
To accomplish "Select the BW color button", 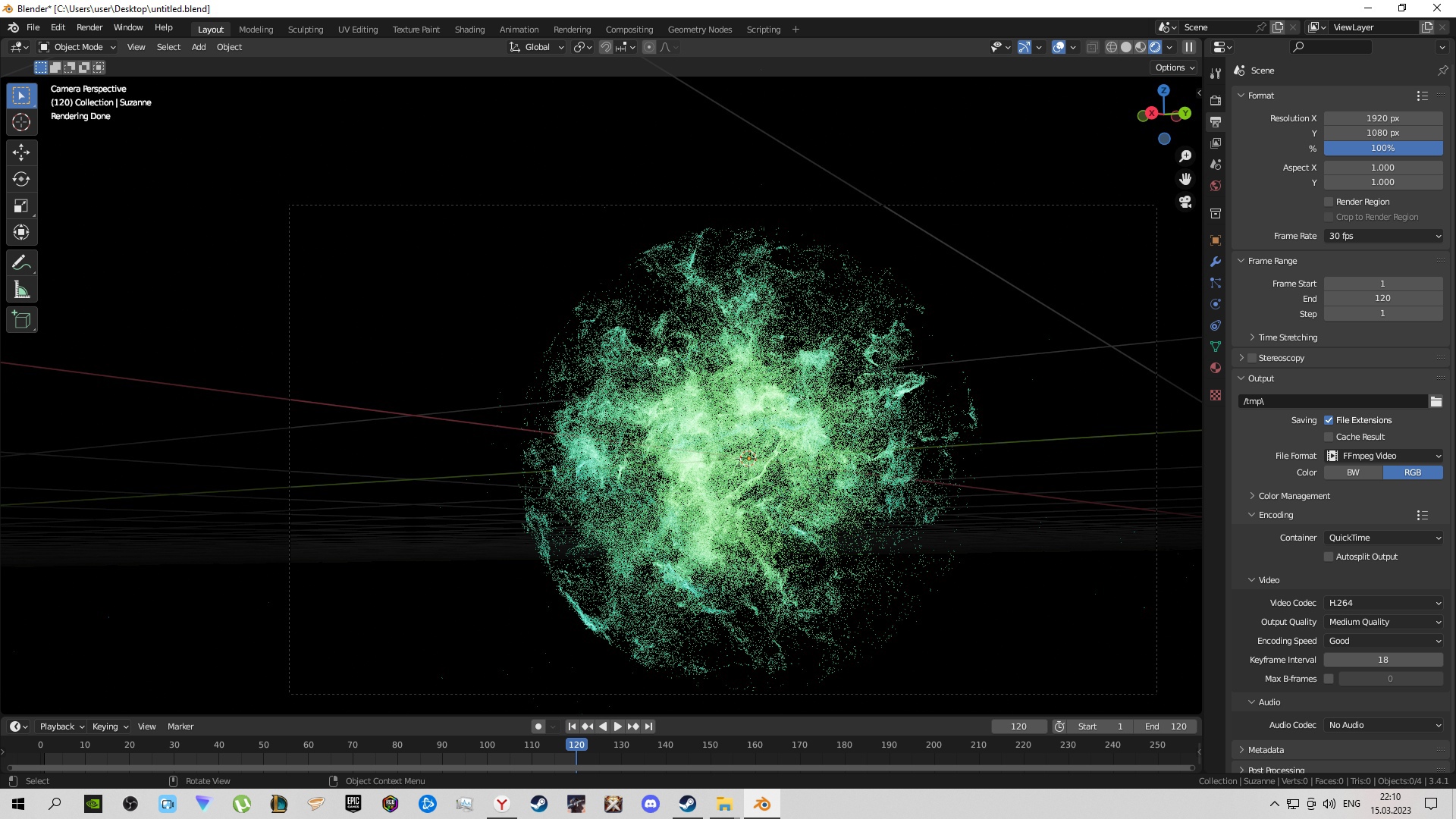I will tap(1353, 472).
